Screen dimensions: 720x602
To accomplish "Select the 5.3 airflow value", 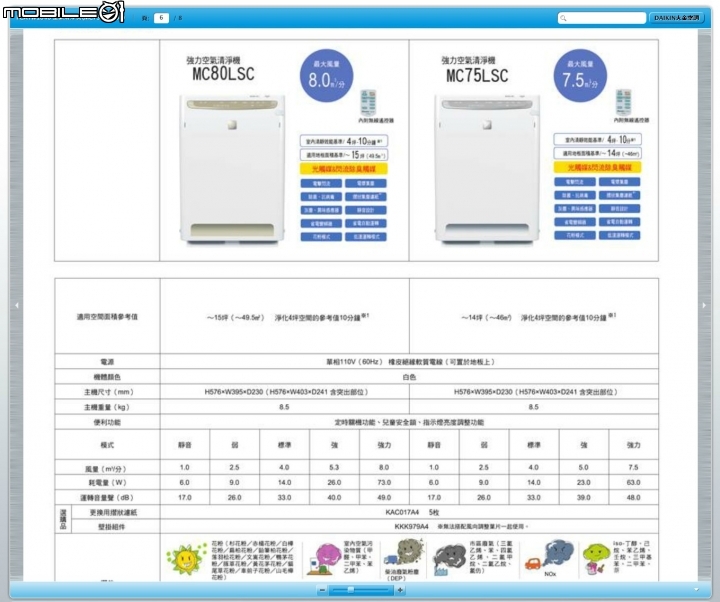I will [334, 467].
